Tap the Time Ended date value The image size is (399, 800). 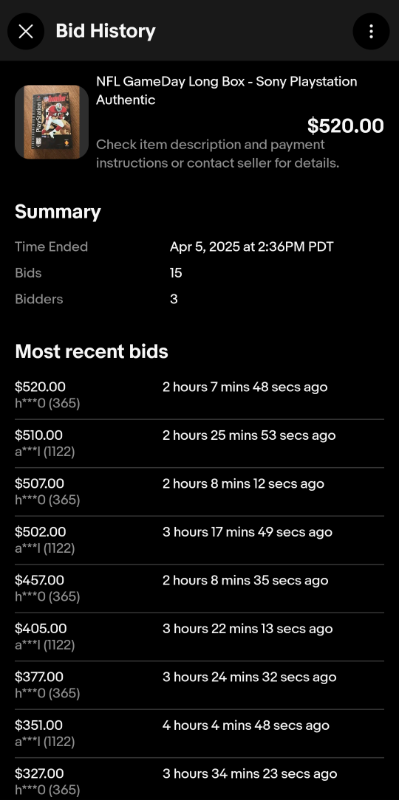(x=252, y=247)
